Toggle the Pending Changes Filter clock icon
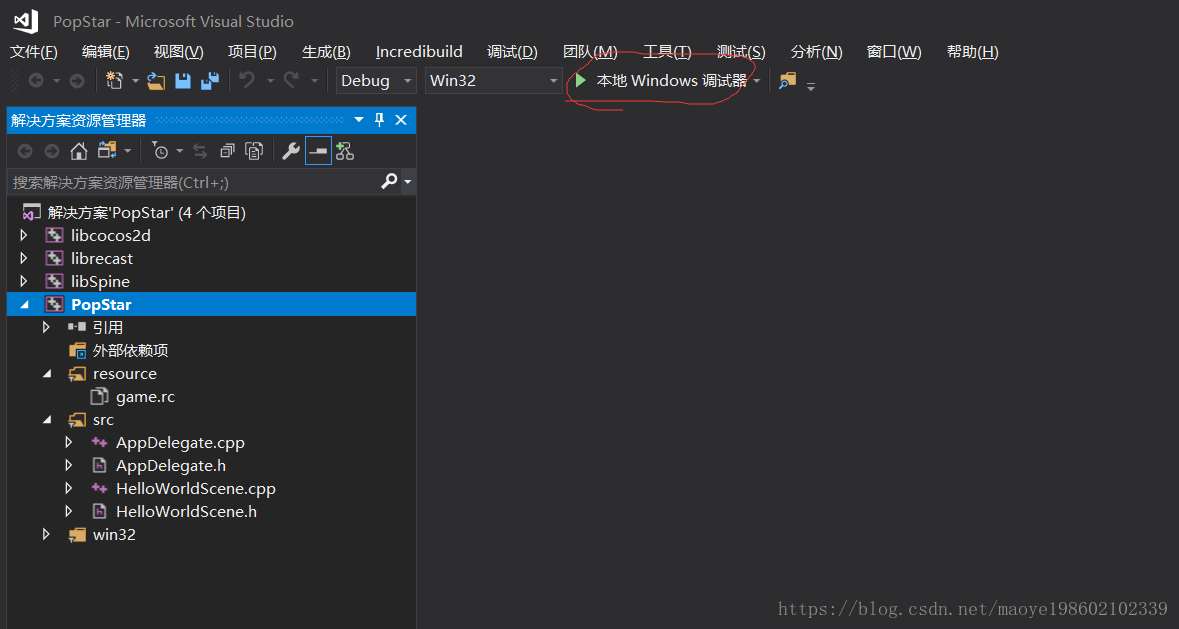Image resolution: width=1179 pixels, height=629 pixels. 160,152
